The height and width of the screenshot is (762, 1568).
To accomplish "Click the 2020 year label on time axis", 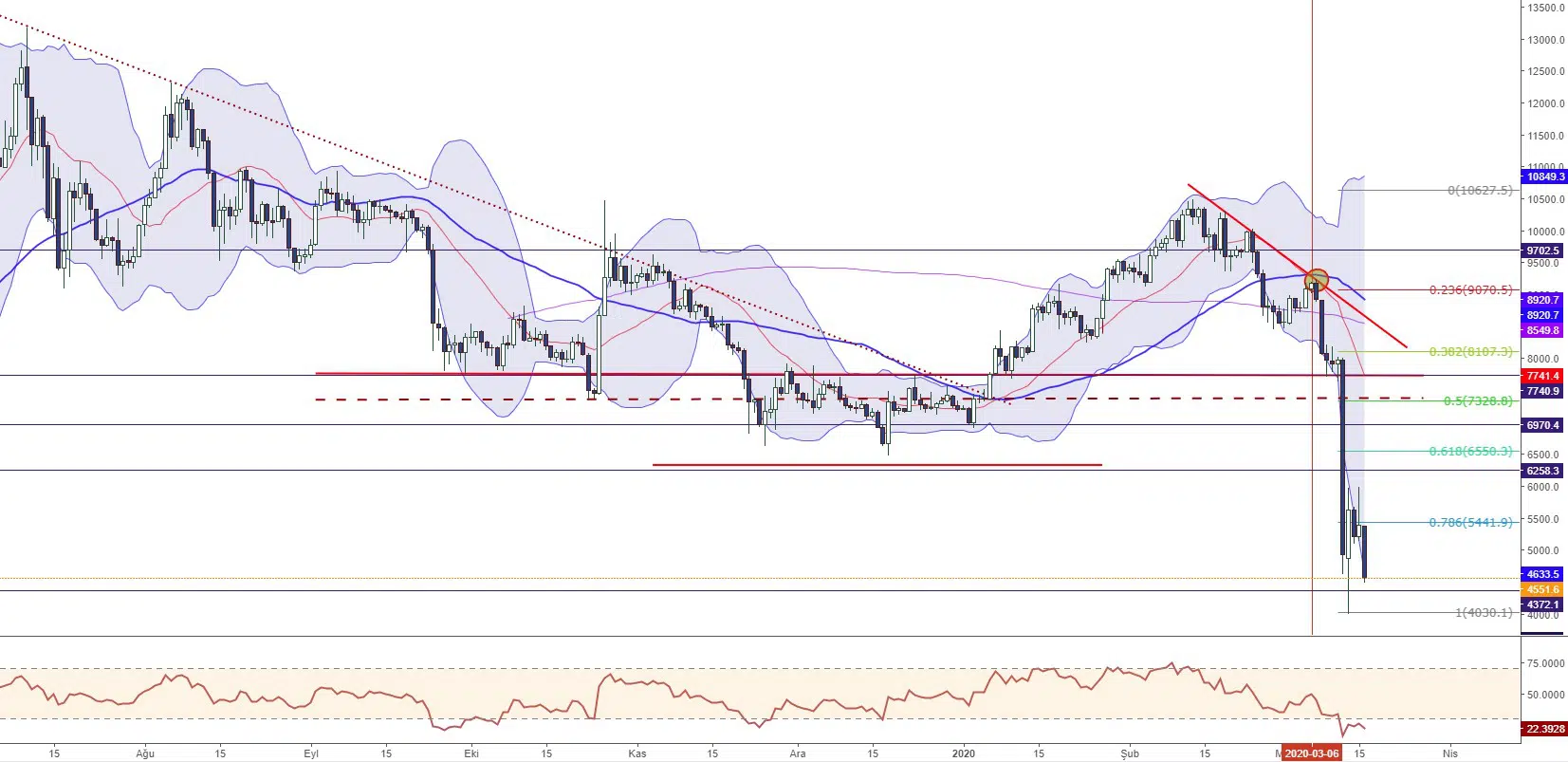I will click(963, 753).
